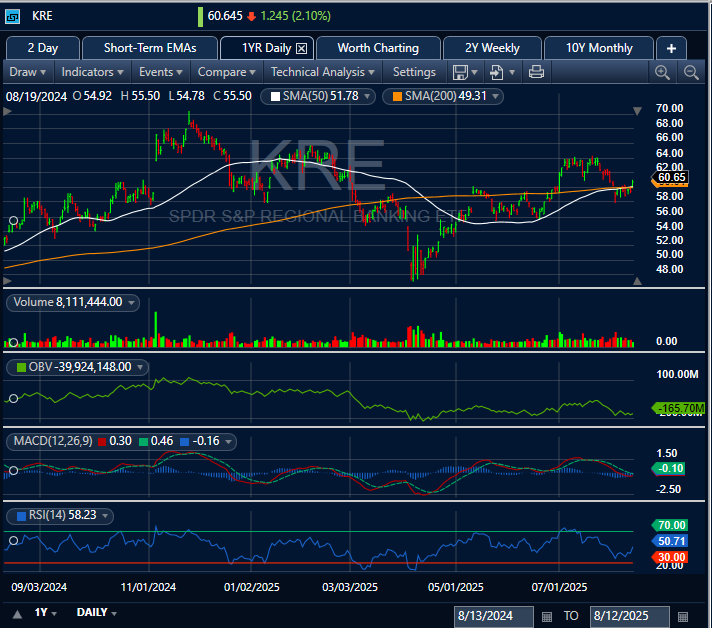
Task: Switch to the 10Y Monthly tab
Action: [598, 48]
